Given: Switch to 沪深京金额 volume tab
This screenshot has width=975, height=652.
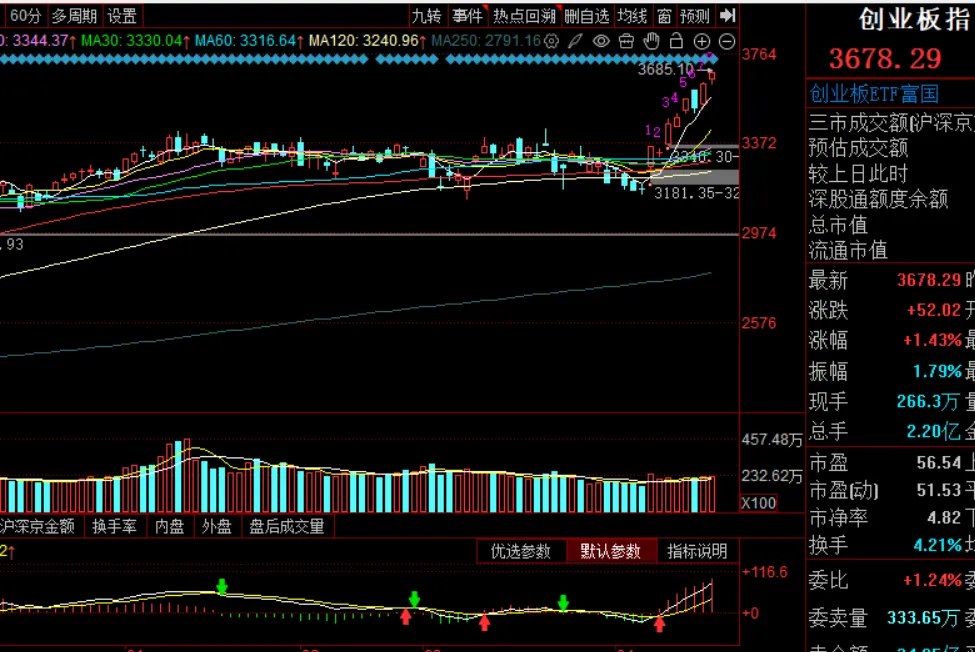Looking at the screenshot, I should [x=37, y=526].
